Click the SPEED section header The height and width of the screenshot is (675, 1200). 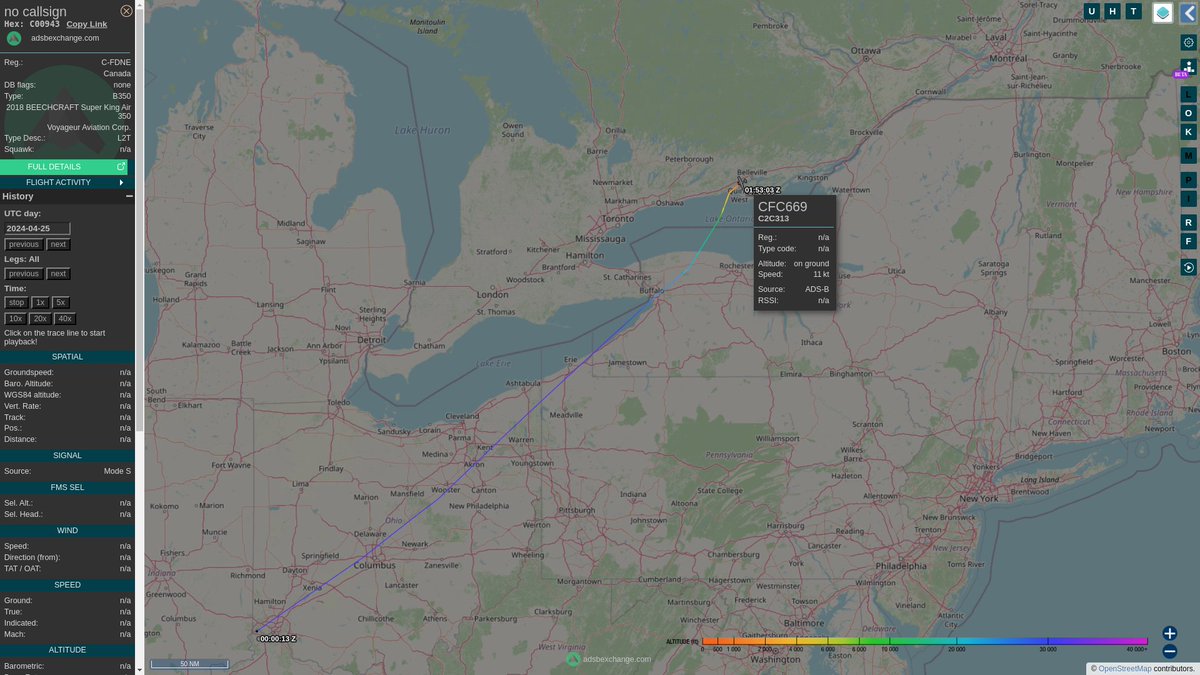(x=67, y=585)
